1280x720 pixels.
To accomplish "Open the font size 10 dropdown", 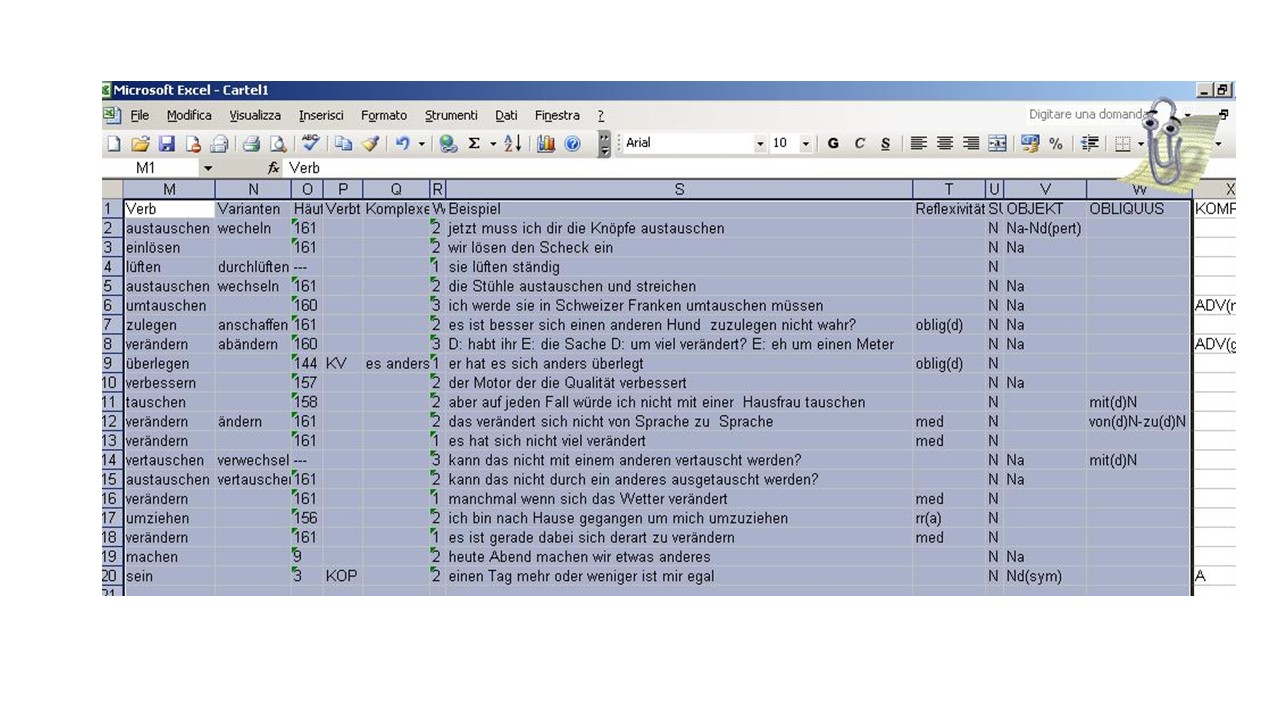I will pyautogui.click(x=806, y=144).
